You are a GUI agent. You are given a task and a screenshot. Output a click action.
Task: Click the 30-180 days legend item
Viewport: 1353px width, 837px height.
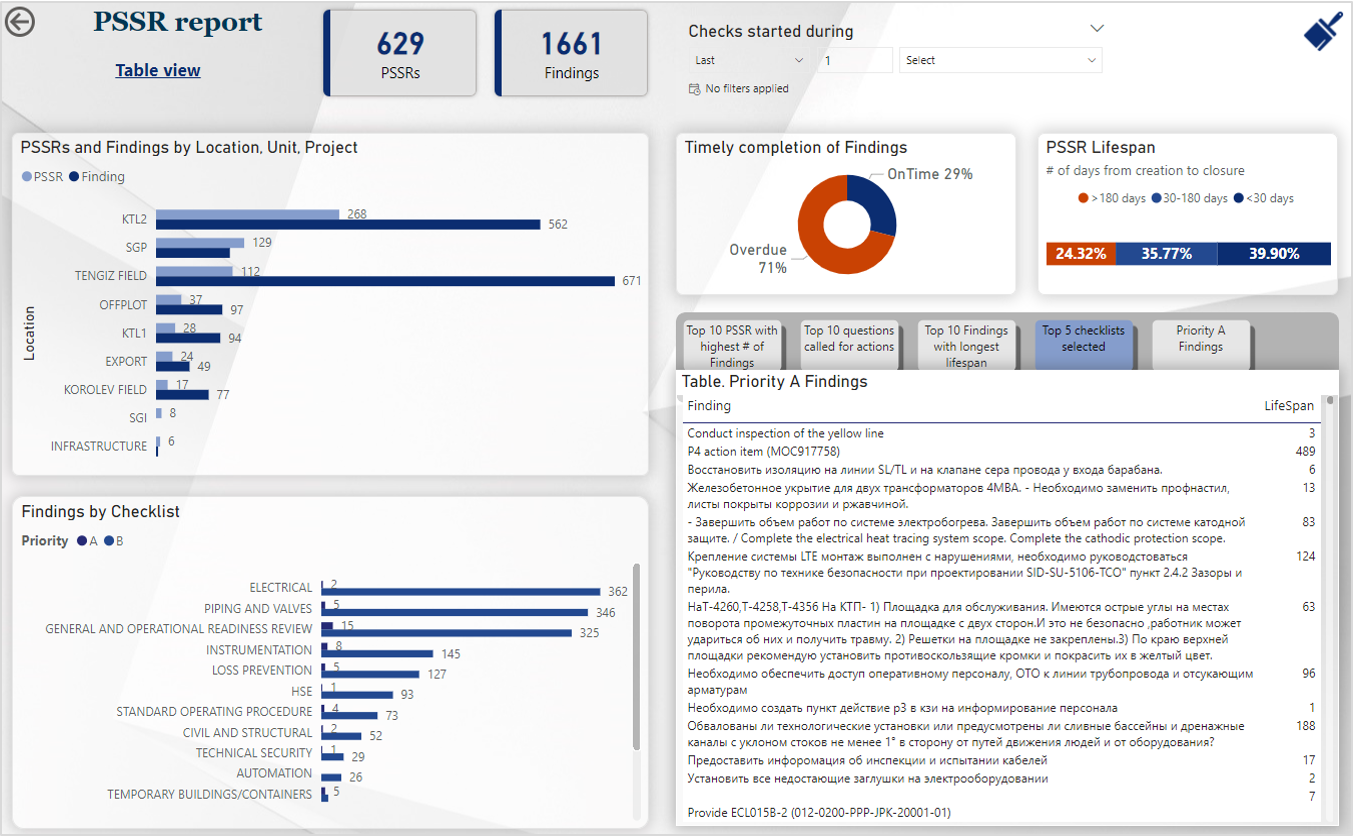pos(1190,198)
